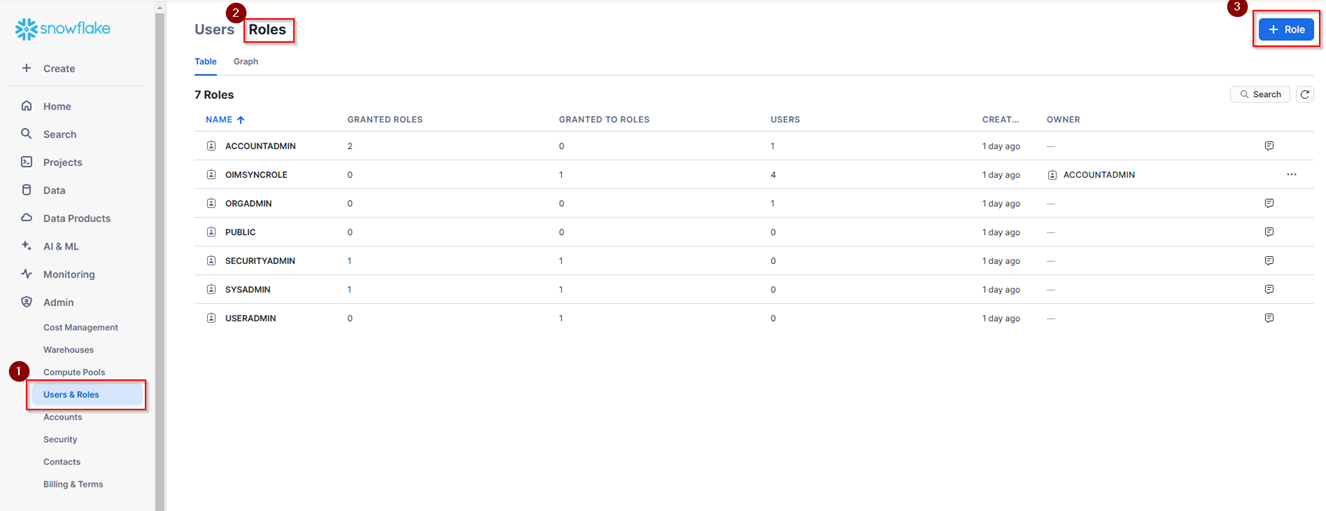
Task: Open the comment icon in ACCOUNTADMIN row
Action: click(x=1269, y=146)
